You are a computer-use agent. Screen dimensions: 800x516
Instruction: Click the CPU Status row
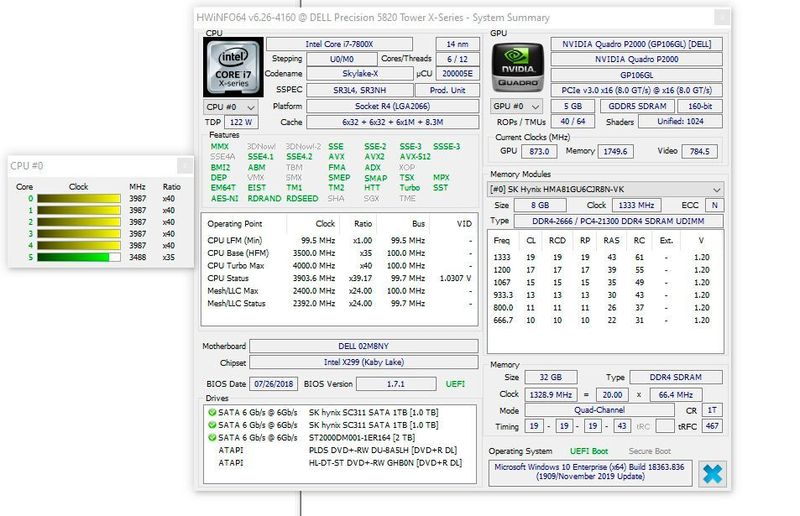click(339, 278)
